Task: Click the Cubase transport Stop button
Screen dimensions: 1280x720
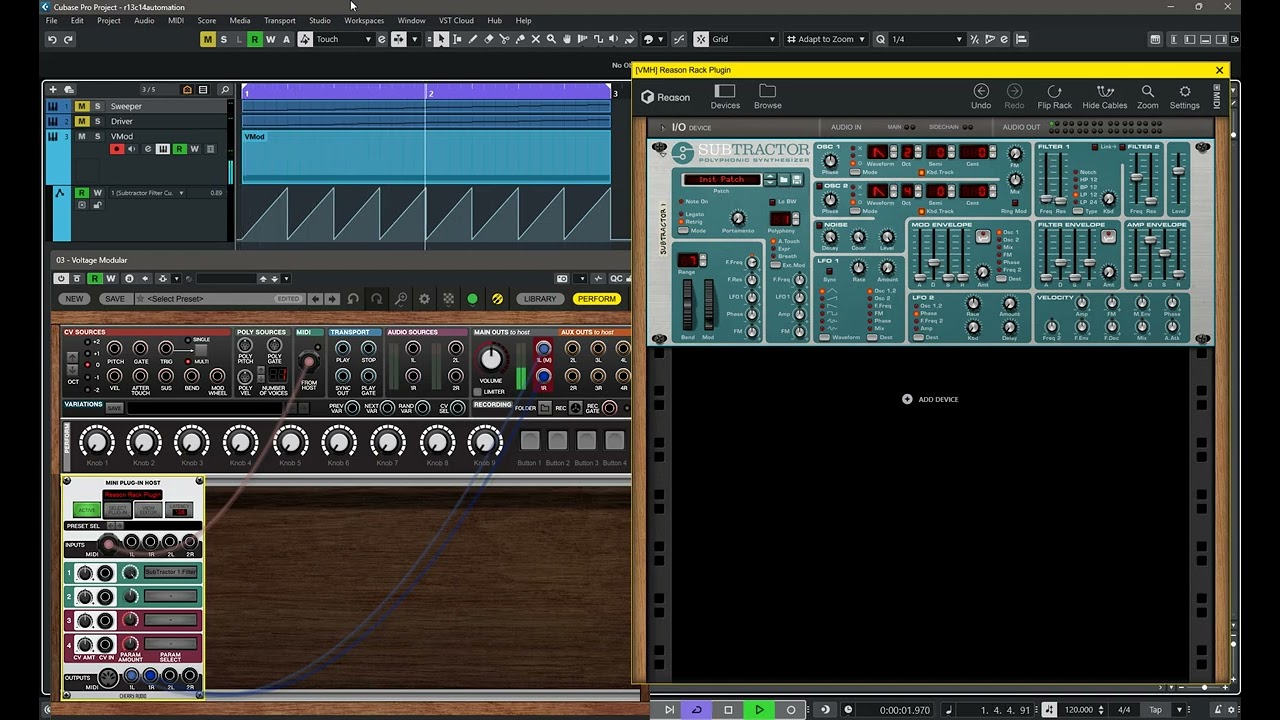Action: (728, 710)
